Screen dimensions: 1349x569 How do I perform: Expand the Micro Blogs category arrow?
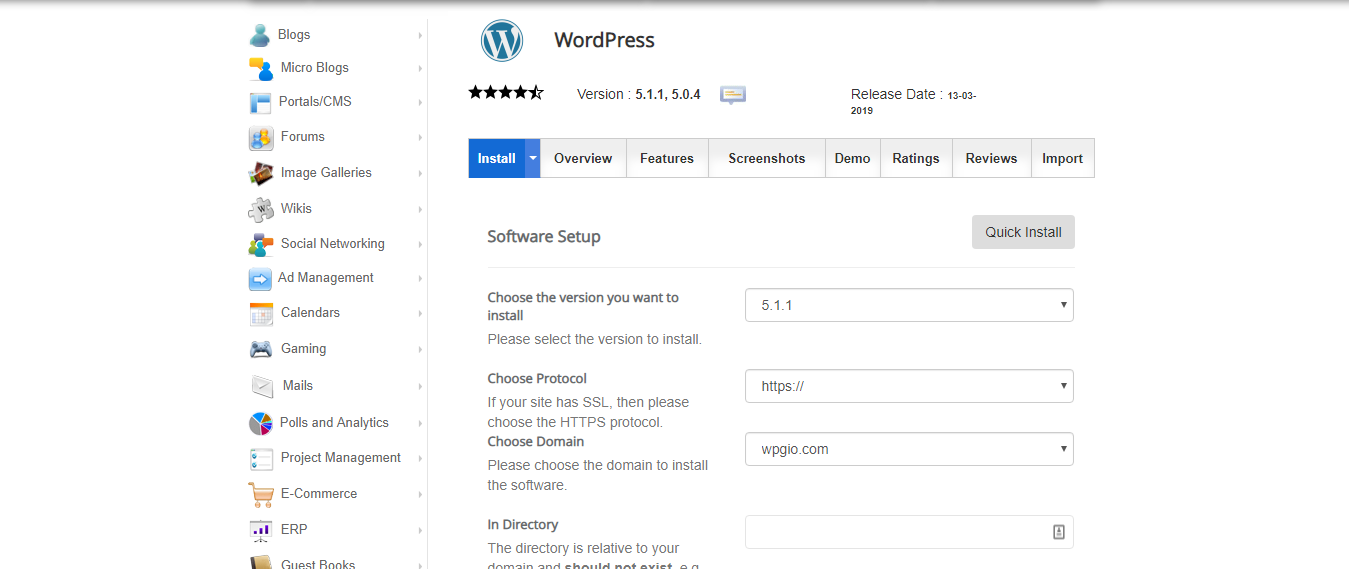[420, 68]
